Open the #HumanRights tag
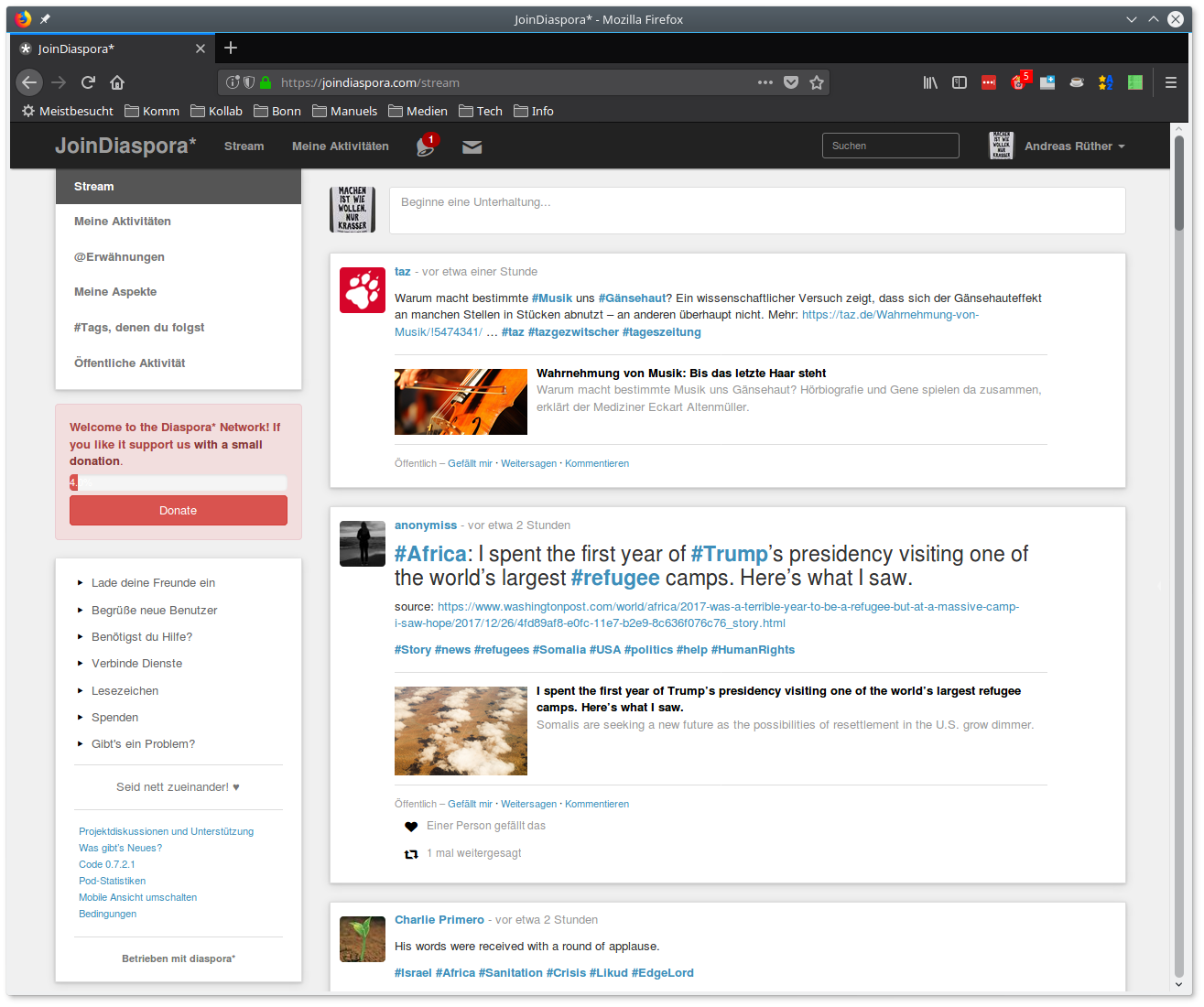 pos(753,650)
